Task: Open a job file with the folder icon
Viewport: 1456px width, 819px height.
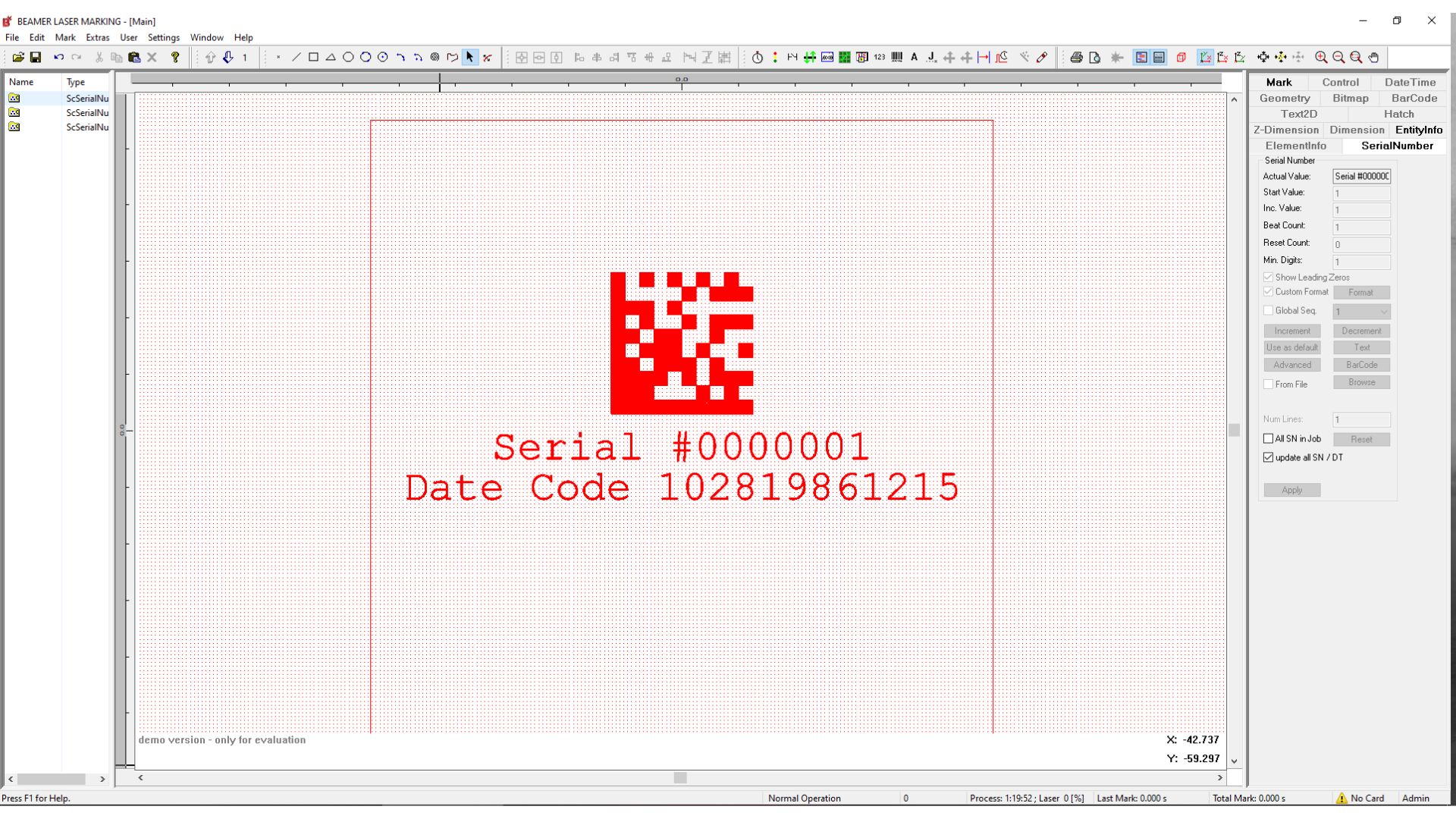Action: click(18, 57)
